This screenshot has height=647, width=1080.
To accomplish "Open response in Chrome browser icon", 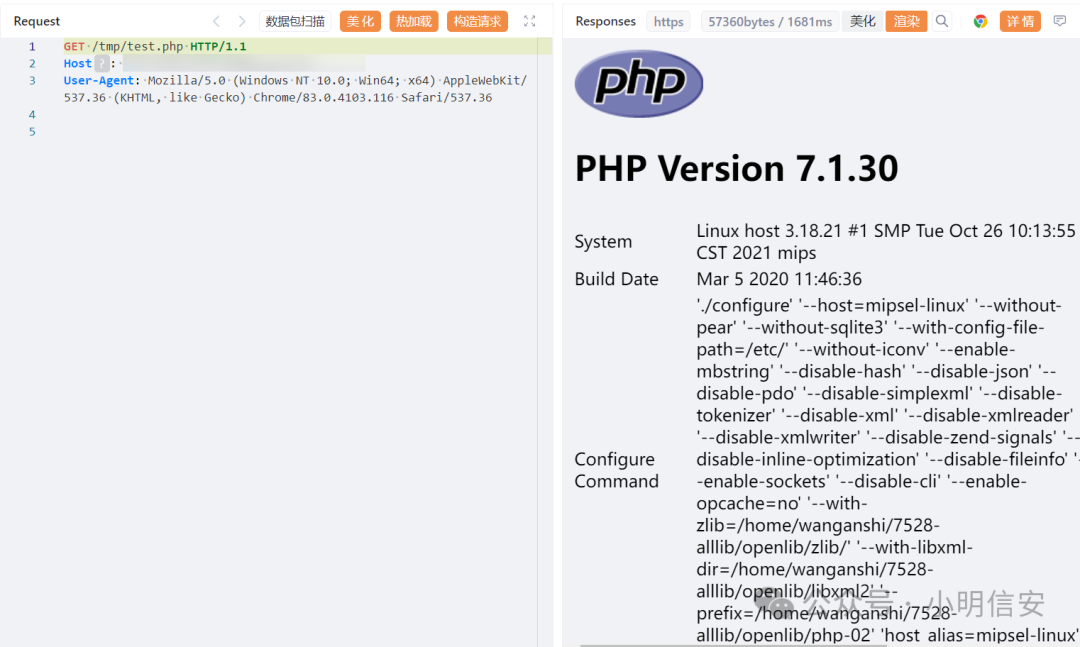I will [x=980, y=21].
